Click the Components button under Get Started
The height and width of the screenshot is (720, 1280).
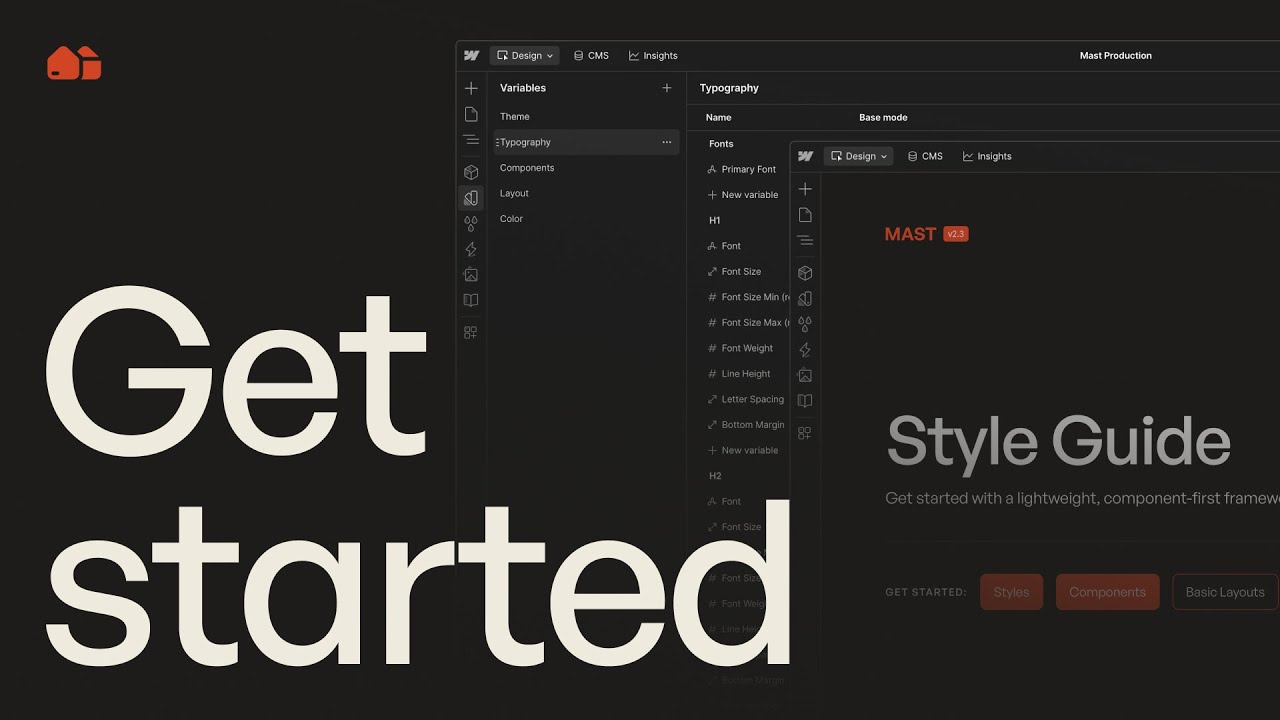[1107, 592]
